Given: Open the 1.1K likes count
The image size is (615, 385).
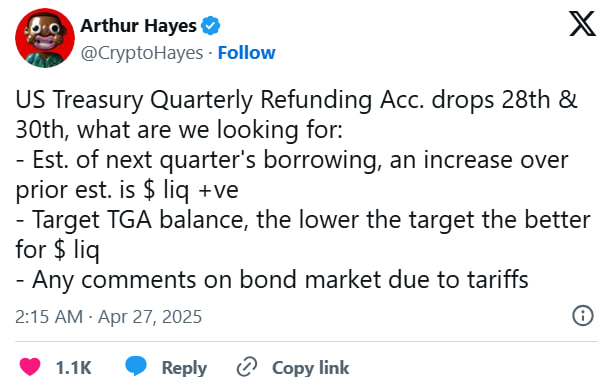Looking at the screenshot, I should [x=73, y=368].
